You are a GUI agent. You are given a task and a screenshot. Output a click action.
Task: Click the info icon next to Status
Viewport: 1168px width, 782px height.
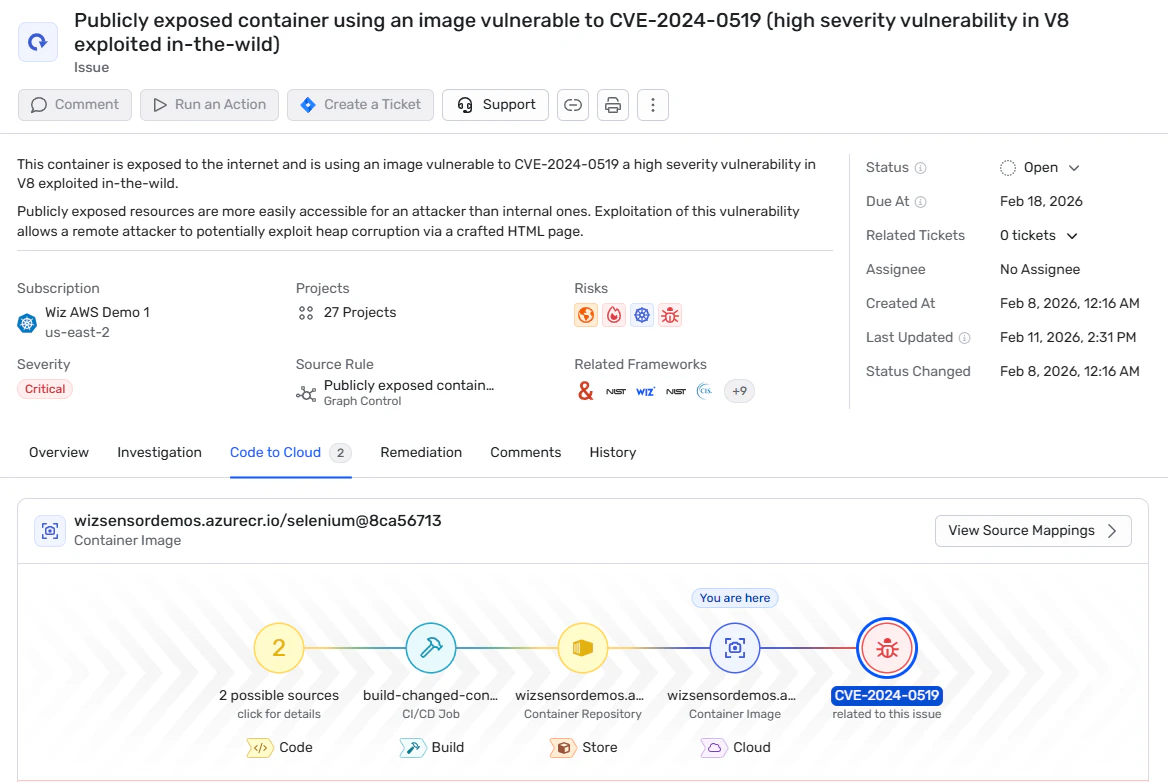921,168
